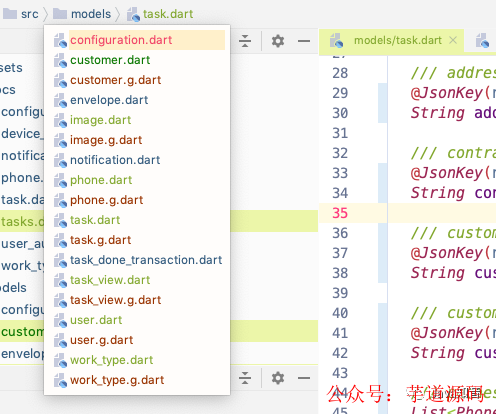Click the task_view.dart file icon

click(60, 280)
